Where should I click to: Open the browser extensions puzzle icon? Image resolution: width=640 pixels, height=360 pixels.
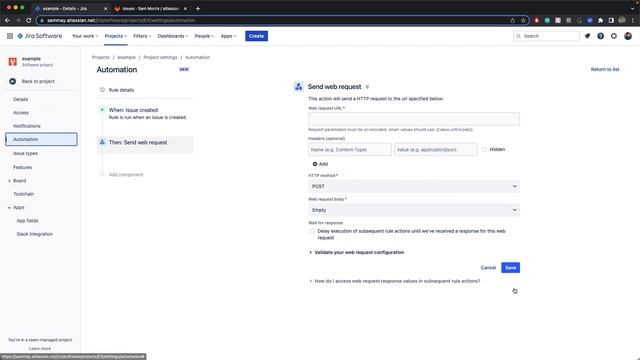600,20
